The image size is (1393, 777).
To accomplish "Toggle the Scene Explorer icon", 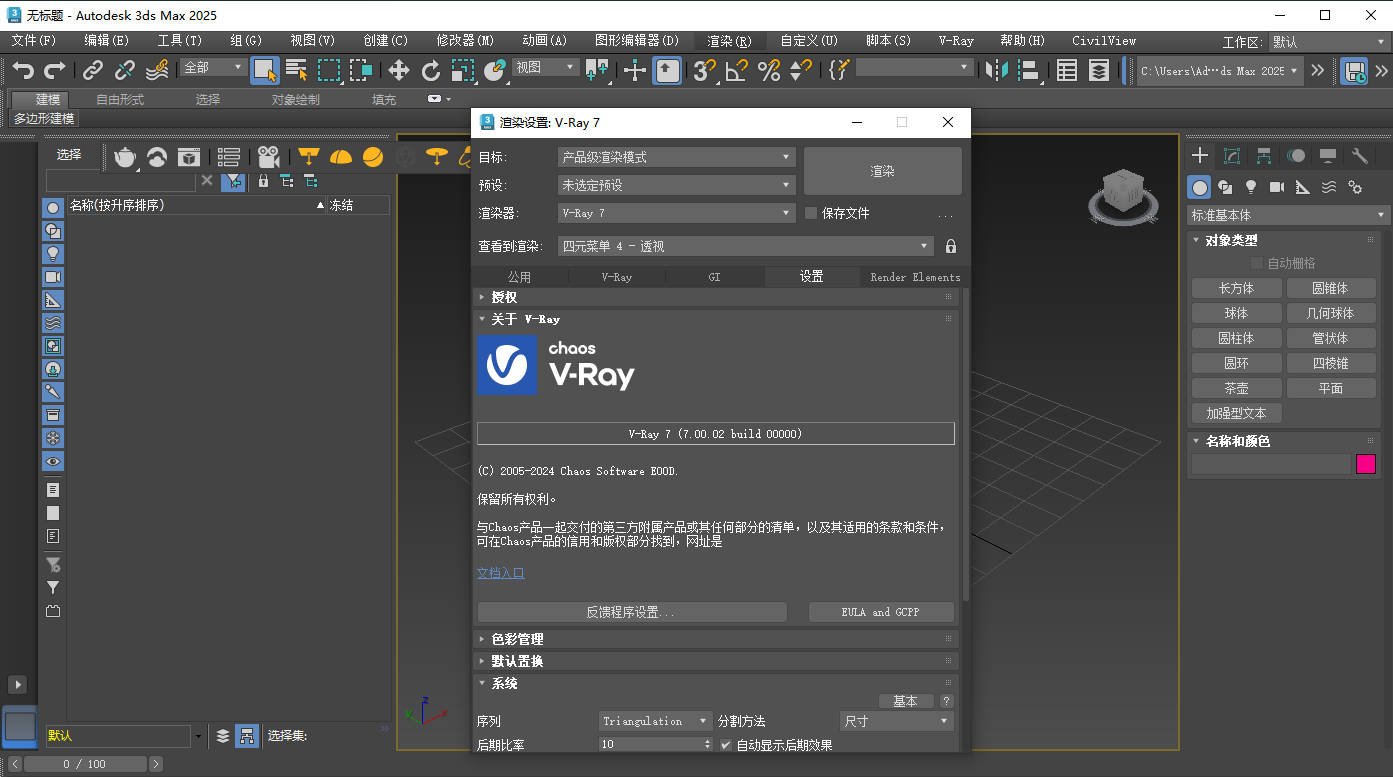I will (1067, 70).
